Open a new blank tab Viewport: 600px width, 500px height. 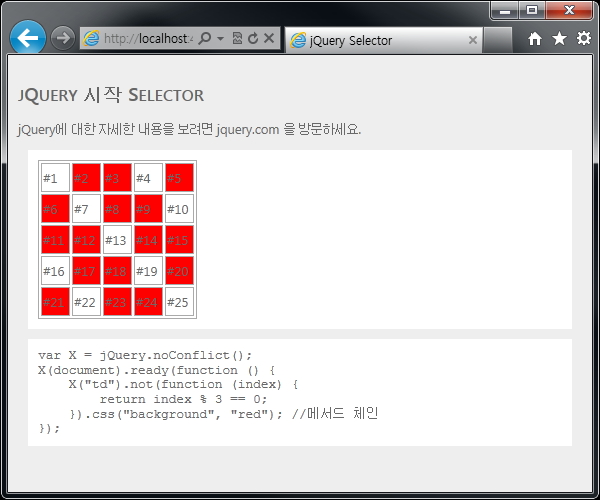tap(497, 40)
